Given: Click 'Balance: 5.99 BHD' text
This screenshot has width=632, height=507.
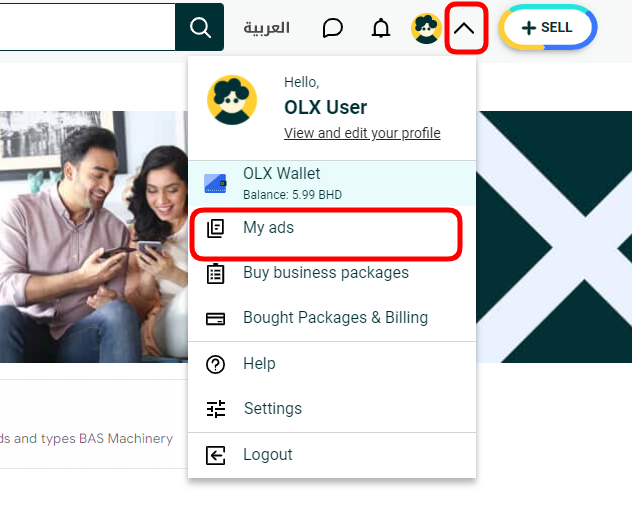Looking at the screenshot, I should point(292,195).
